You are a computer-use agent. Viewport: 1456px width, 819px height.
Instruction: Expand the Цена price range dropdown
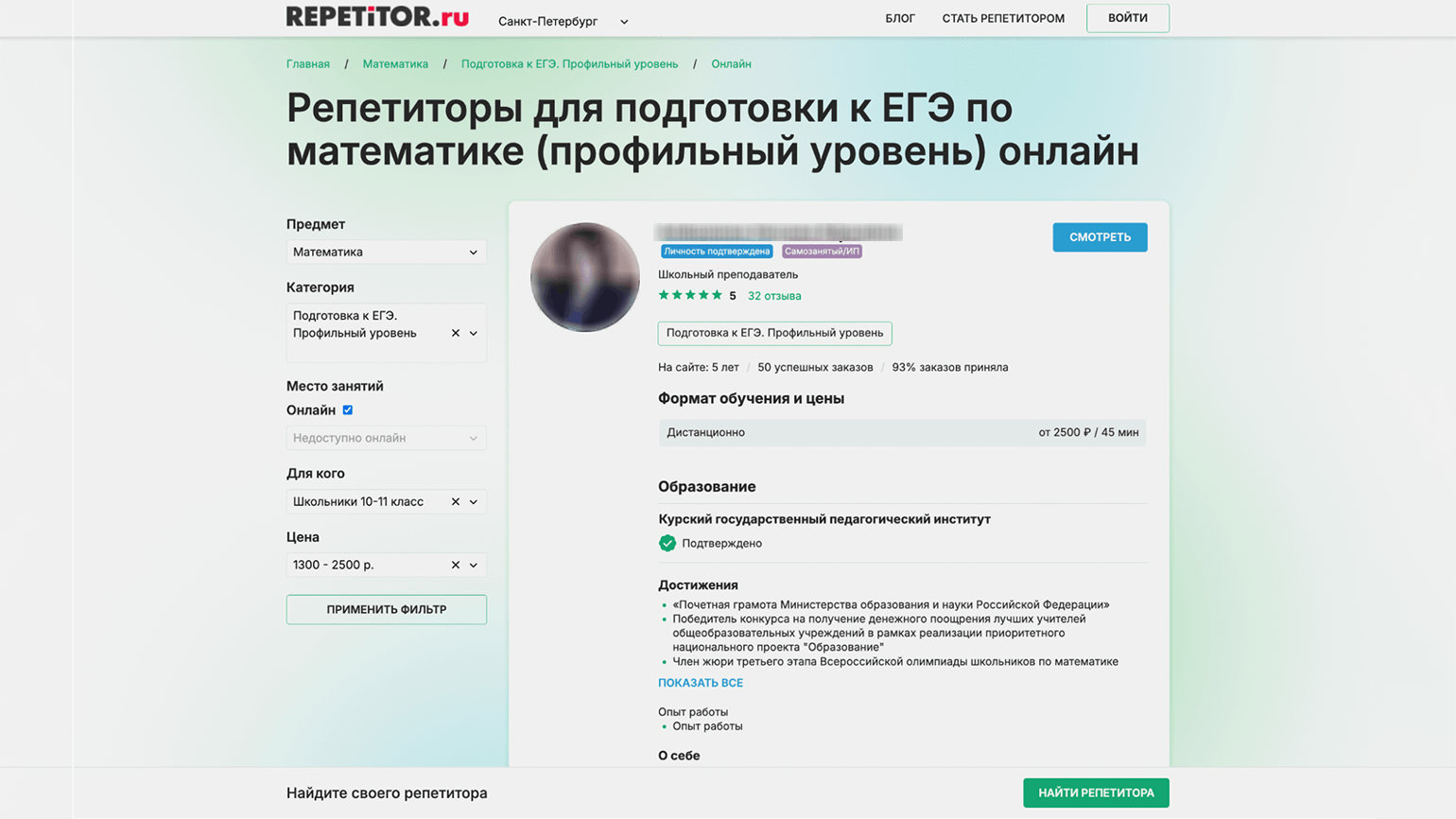(x=474, y=566)
